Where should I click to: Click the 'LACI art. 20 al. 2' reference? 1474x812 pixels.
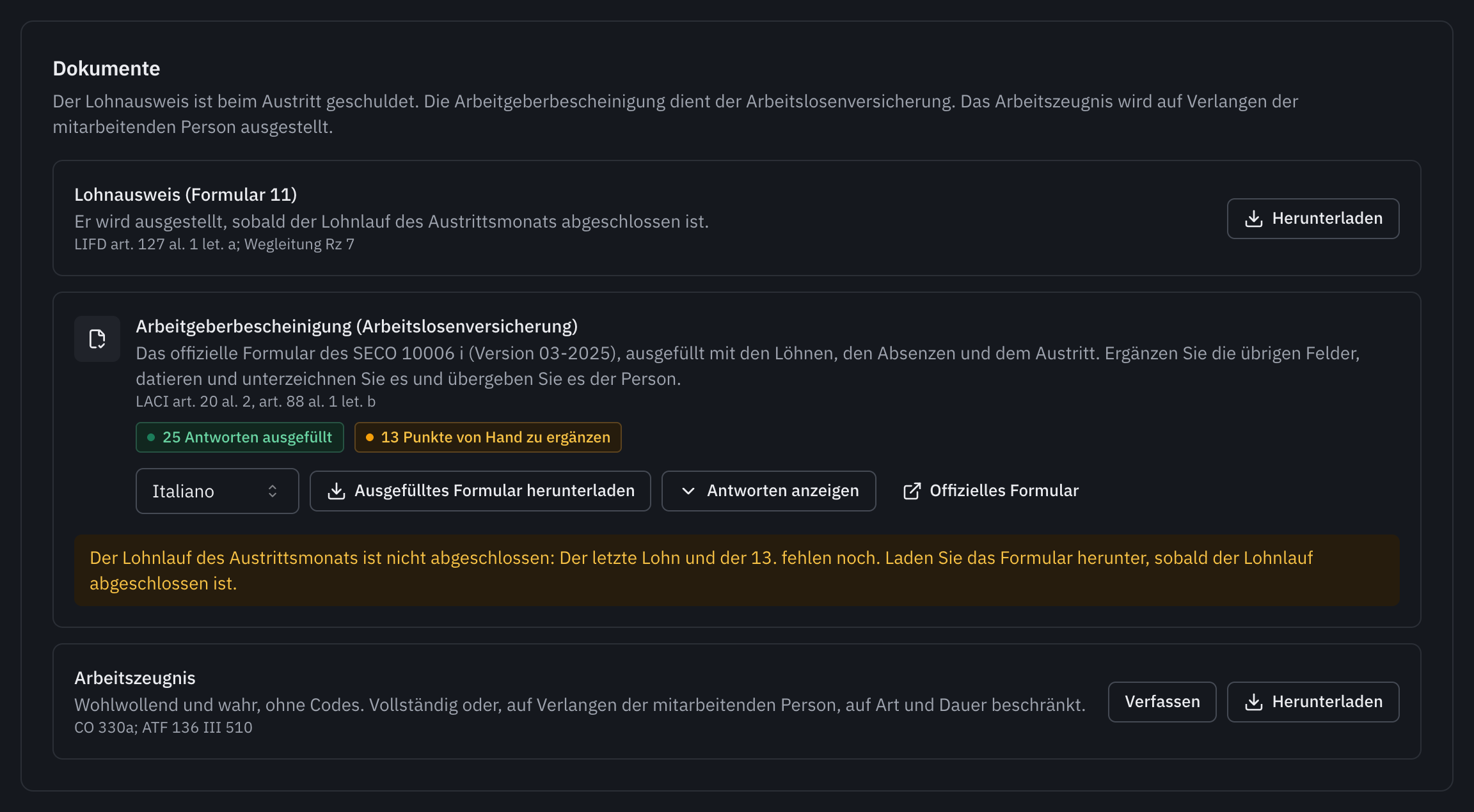click(x=194, y=402)
